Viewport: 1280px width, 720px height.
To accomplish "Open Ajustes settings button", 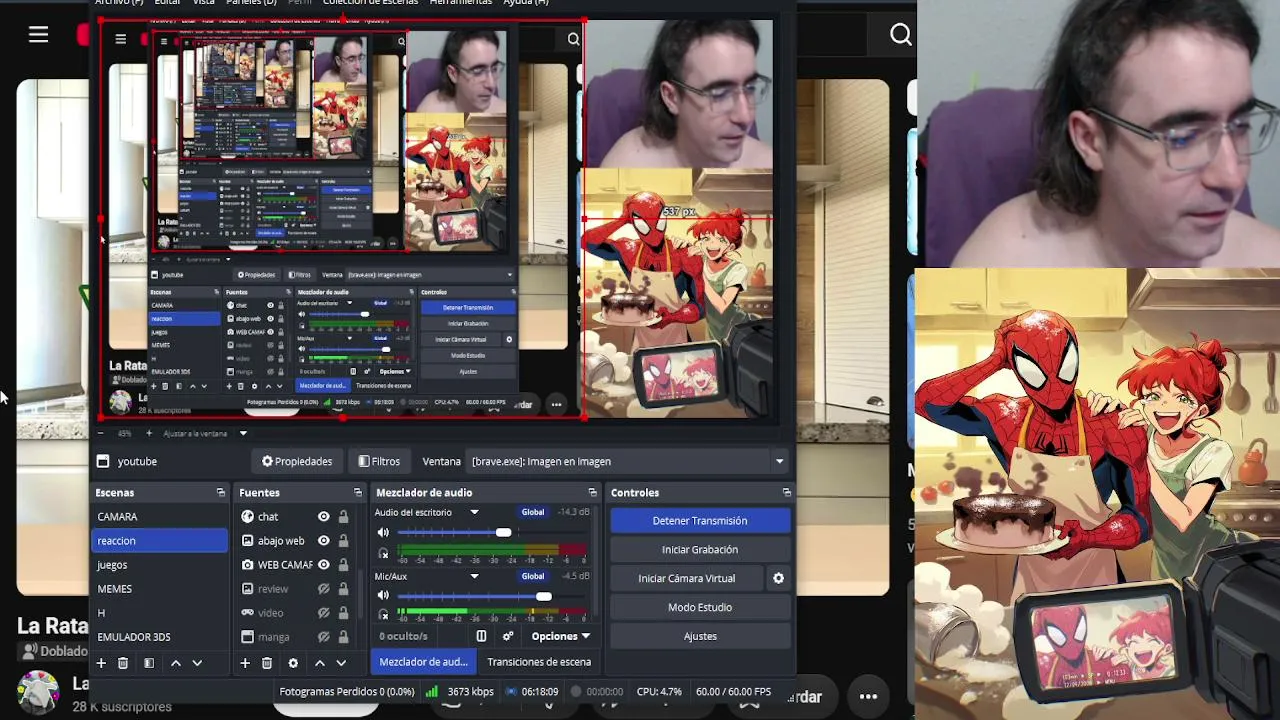I will tap(700, 637).
